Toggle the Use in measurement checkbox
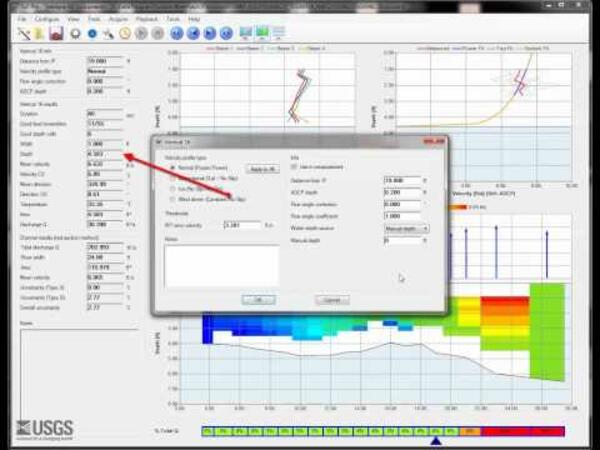 pyautogui.click(x=294, y=166)
